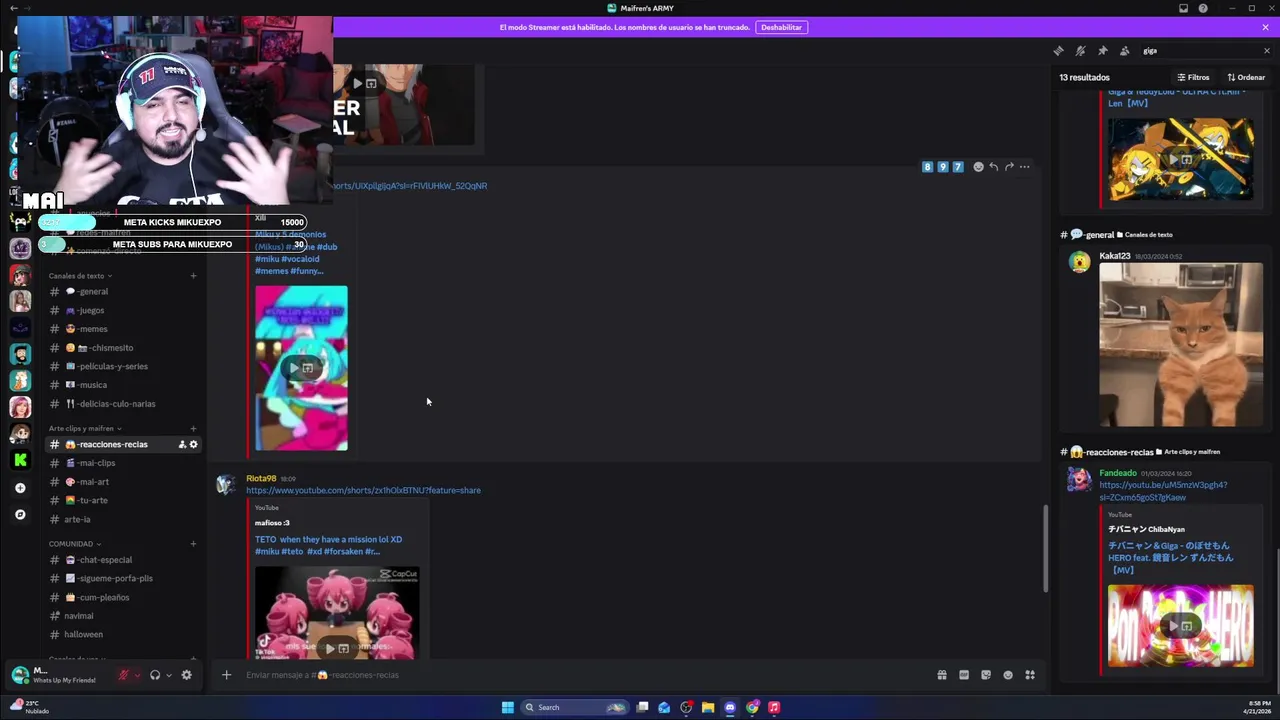Dismiss the purple streamer mode banner
The height and width of the screenshot is (720, 1280).
point(1265,27)
